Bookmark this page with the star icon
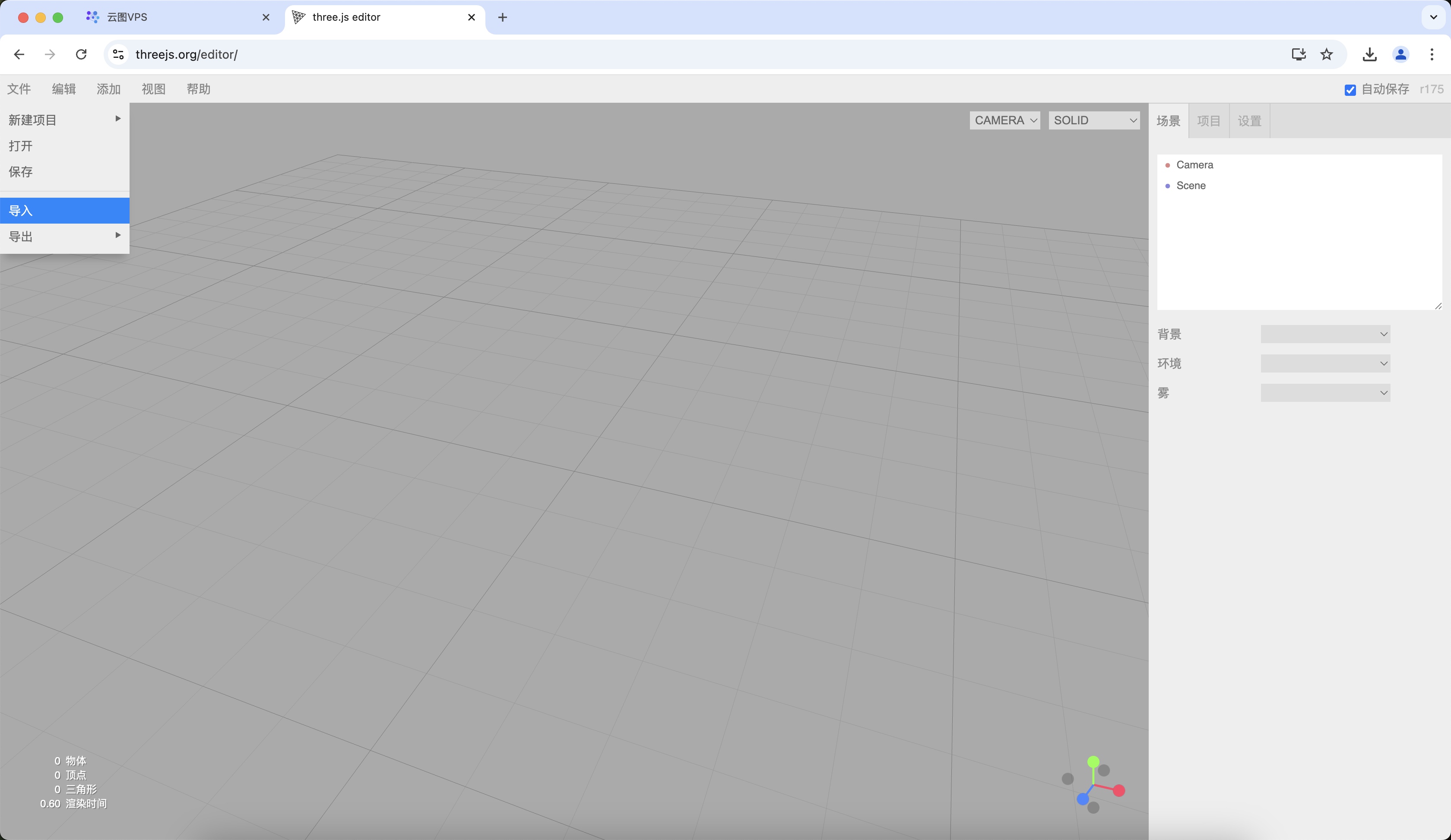 coord(1327,54)
